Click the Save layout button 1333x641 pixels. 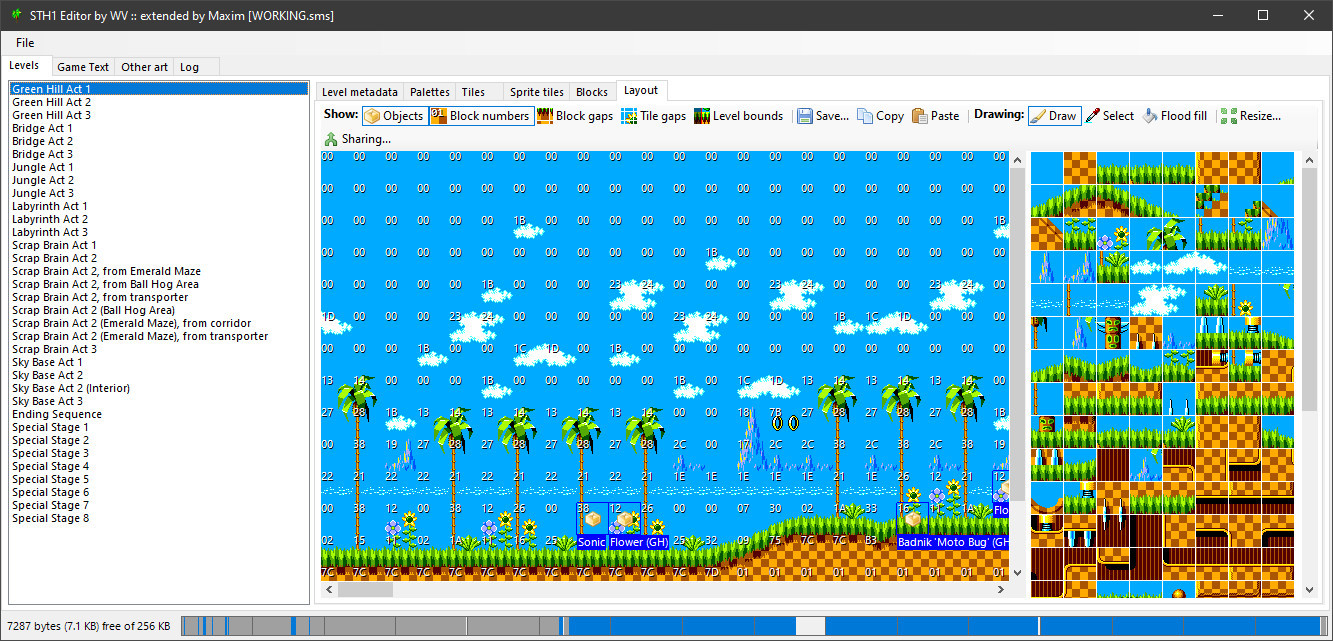tap(823, 116)
